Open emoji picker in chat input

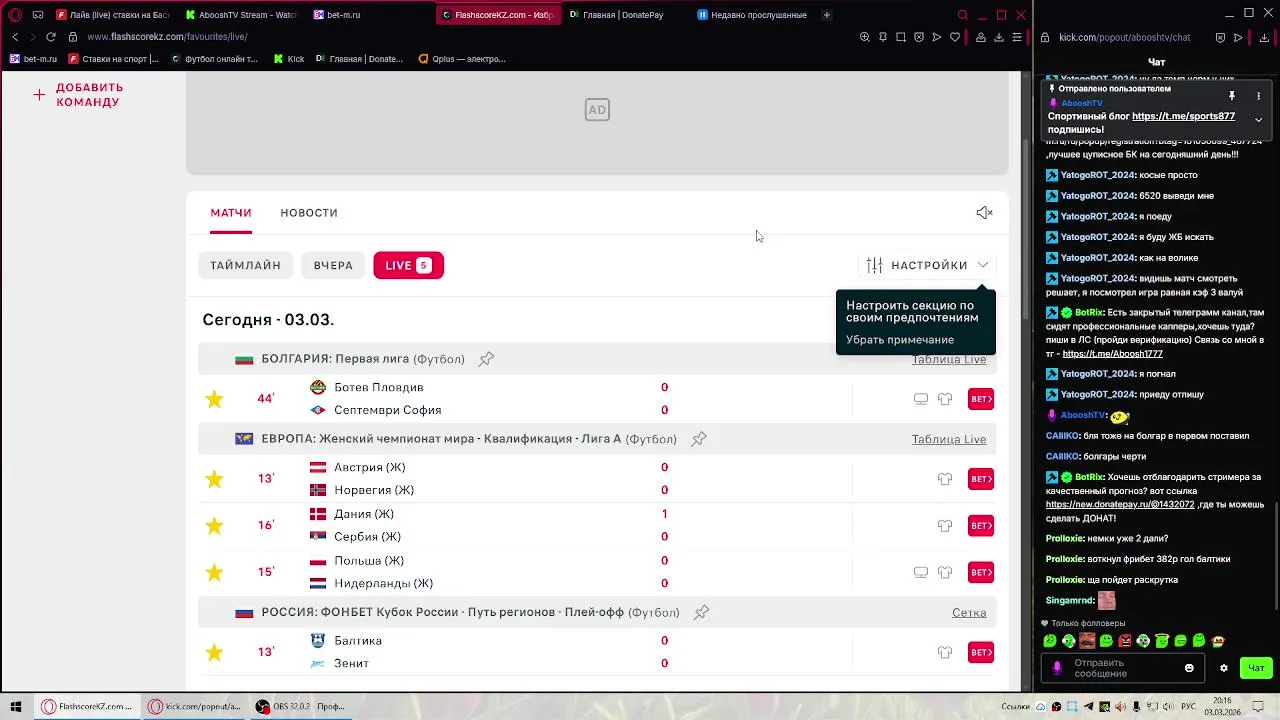pyautogui.click(x=1189, y=668)
